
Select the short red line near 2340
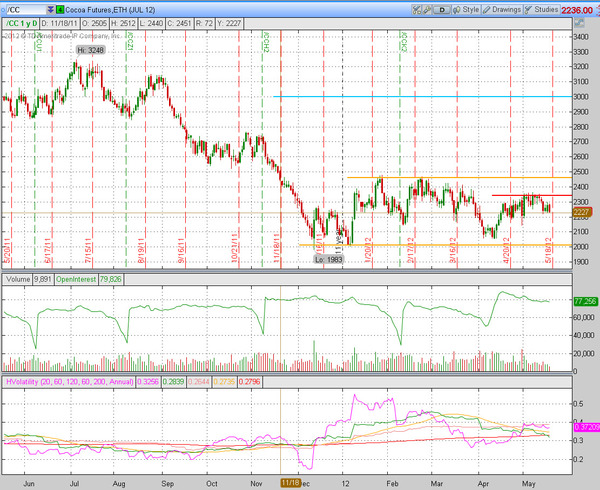coord(532,195)
